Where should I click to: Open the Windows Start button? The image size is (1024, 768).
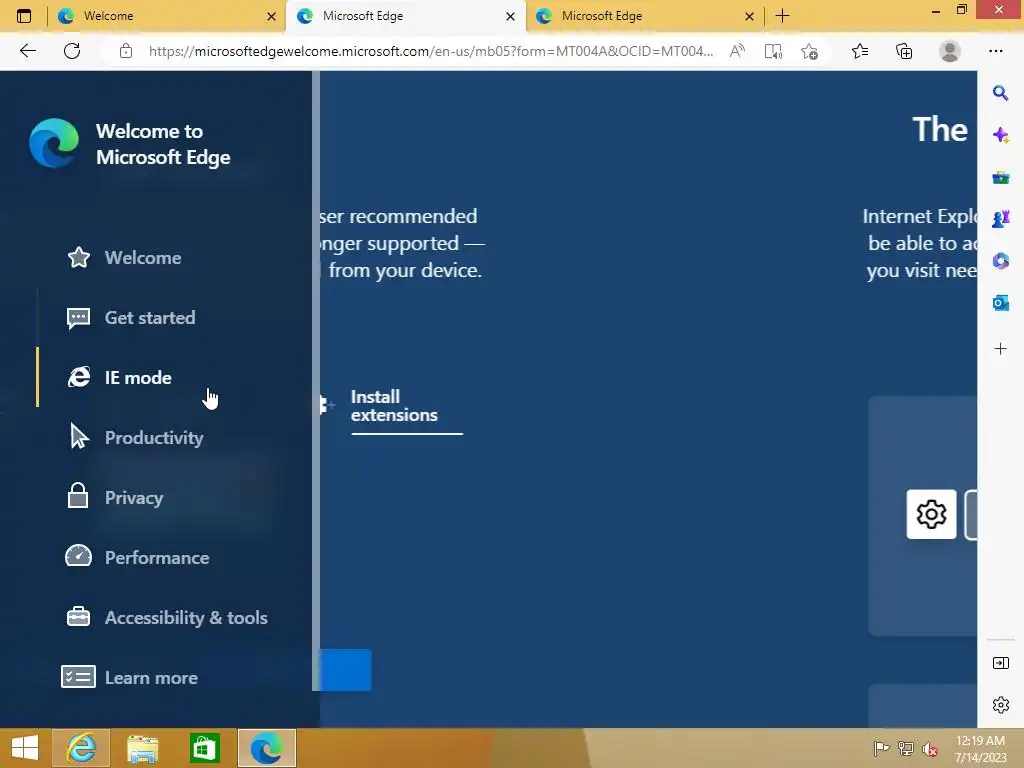point(25,748)
